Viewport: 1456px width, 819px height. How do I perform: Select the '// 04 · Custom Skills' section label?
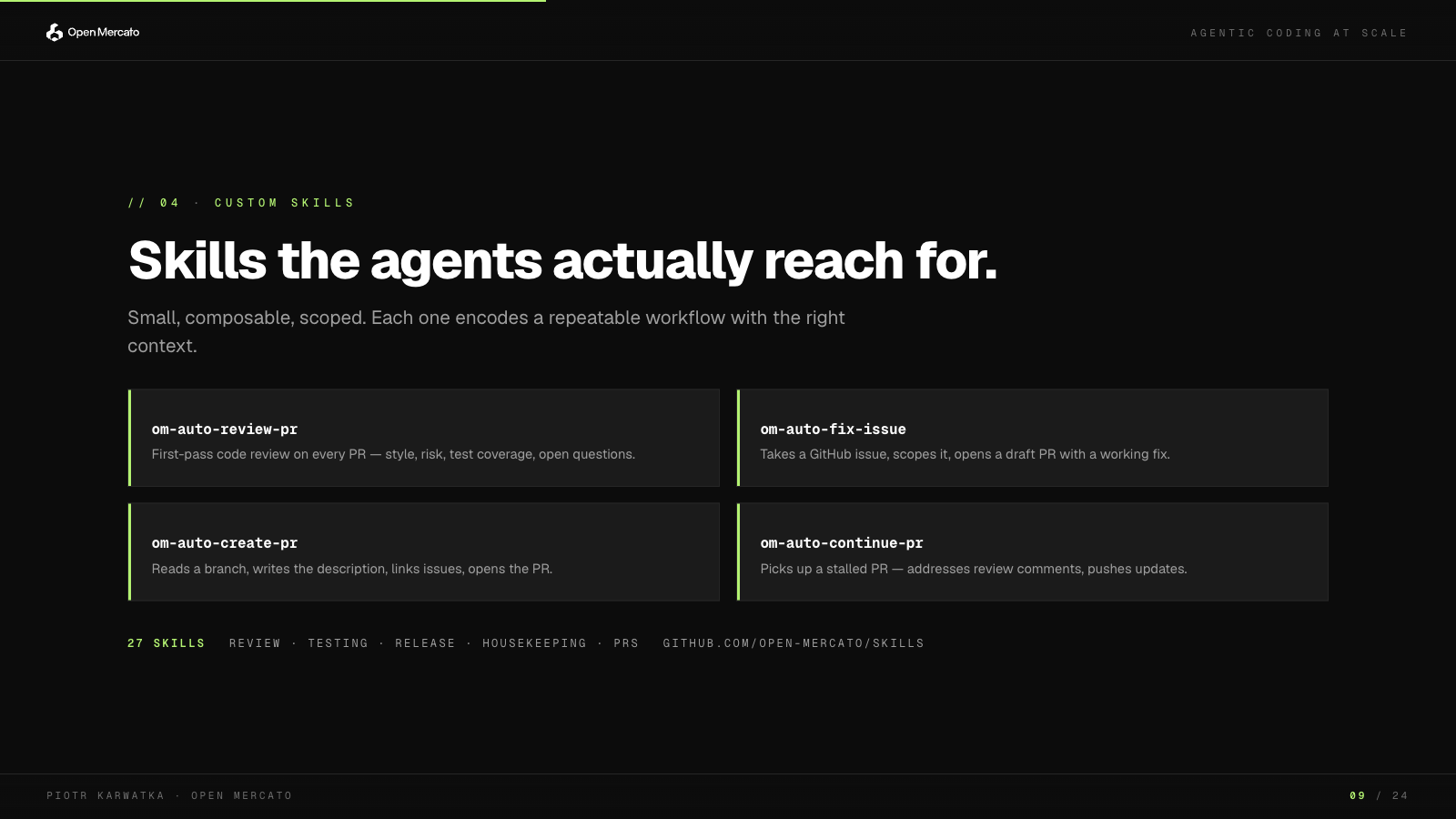coord(241,203)
